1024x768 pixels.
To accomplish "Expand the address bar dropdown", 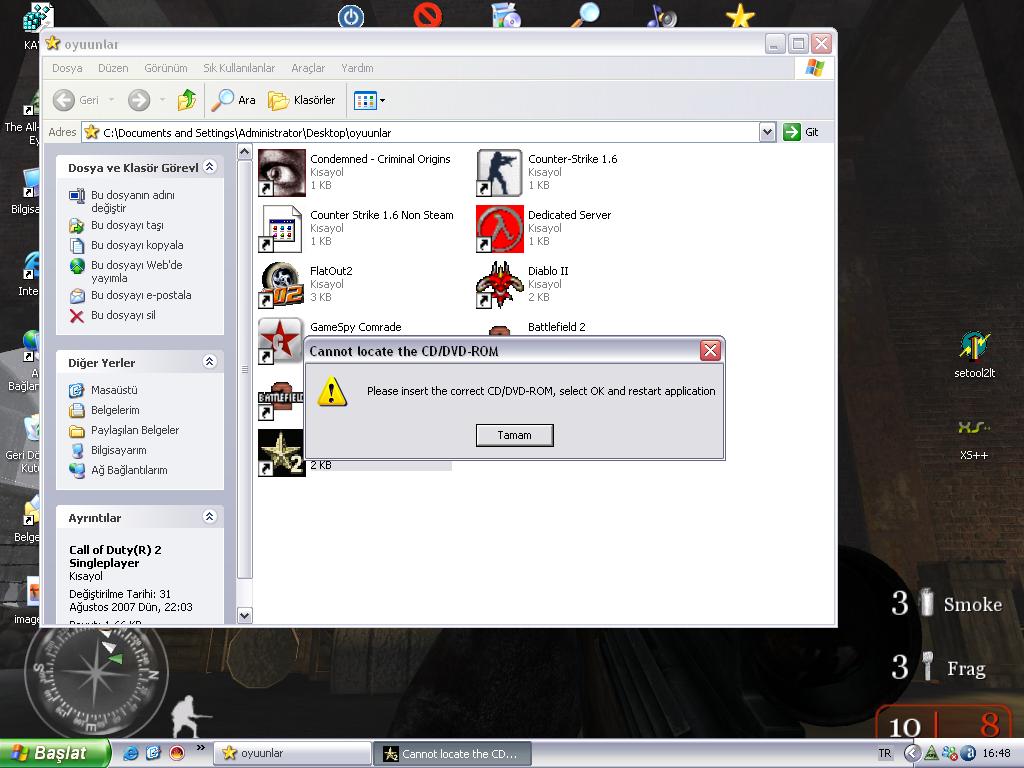I will [x=767, y=133].
